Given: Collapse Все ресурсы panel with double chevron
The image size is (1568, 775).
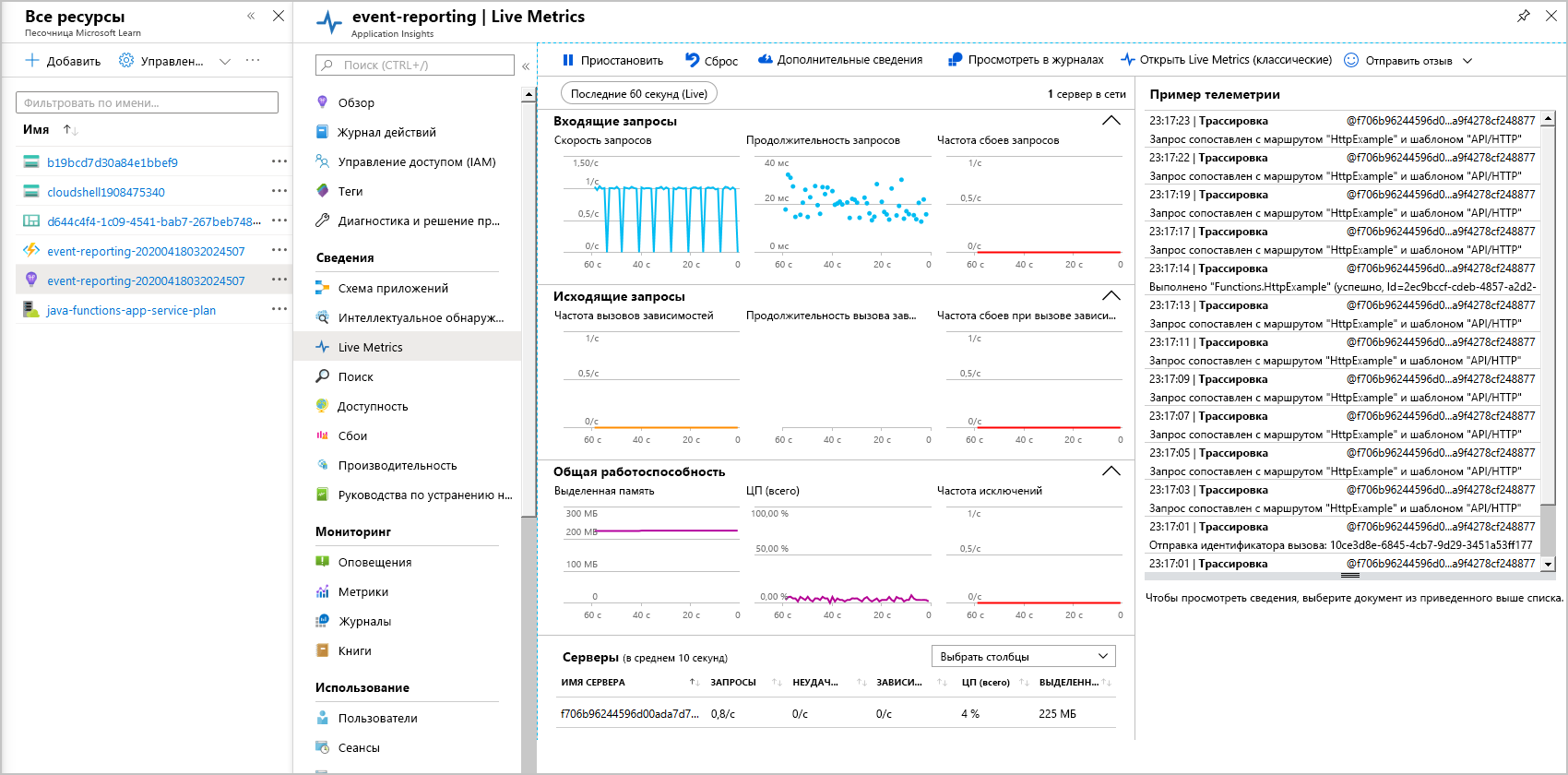Looking at the screenshot, I should click(x=251, y=16).
